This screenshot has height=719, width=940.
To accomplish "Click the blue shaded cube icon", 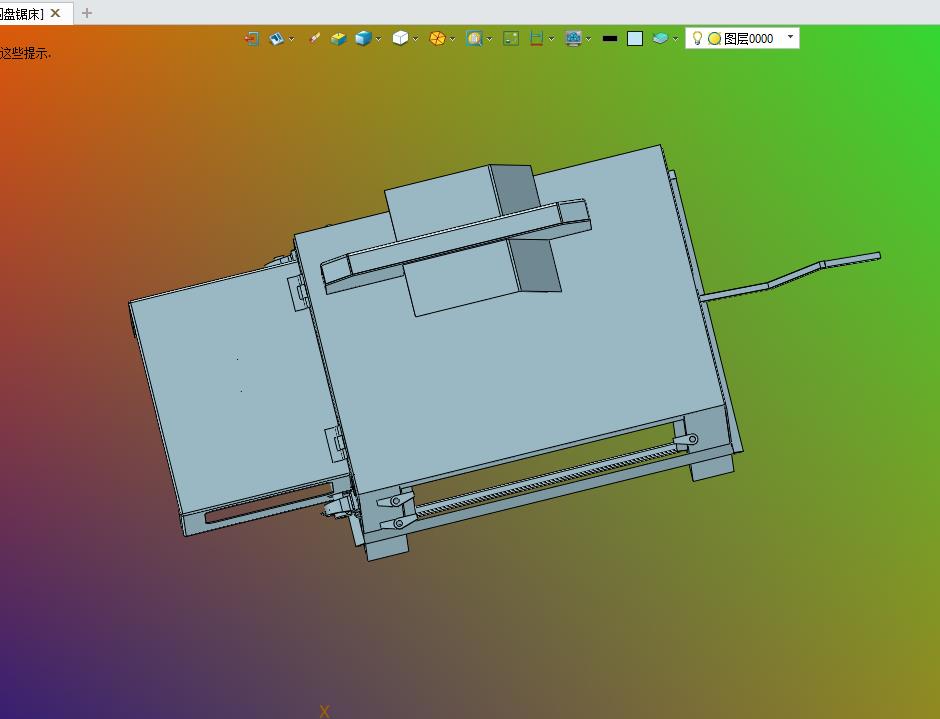I will [x=363, y=39].
